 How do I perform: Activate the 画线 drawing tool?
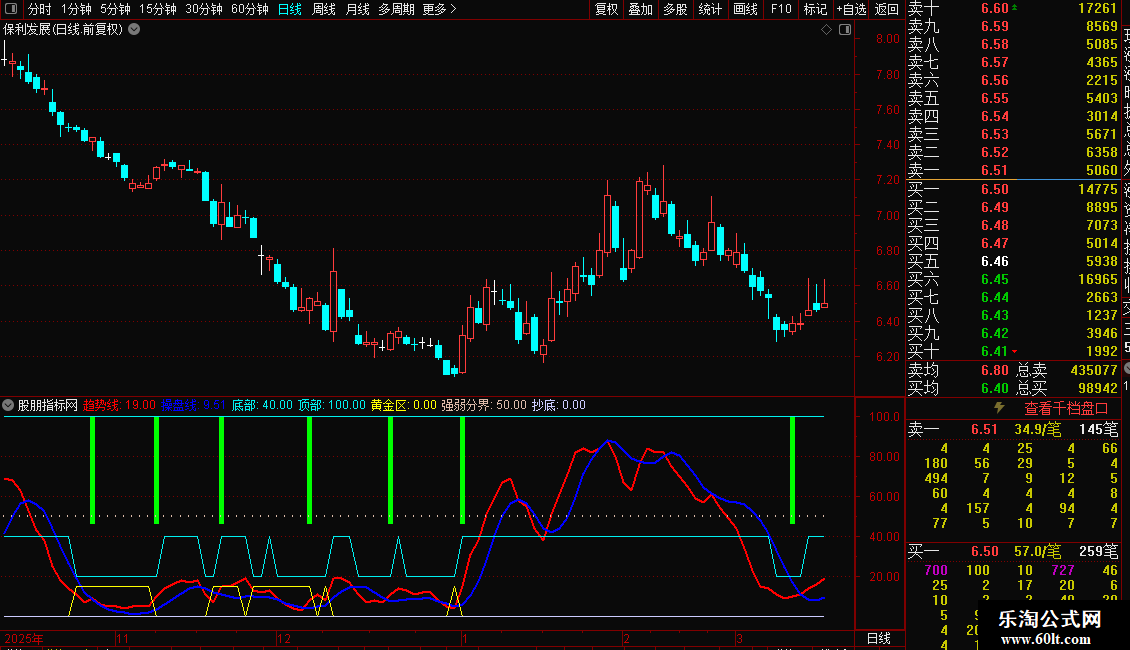pos(745,9)
